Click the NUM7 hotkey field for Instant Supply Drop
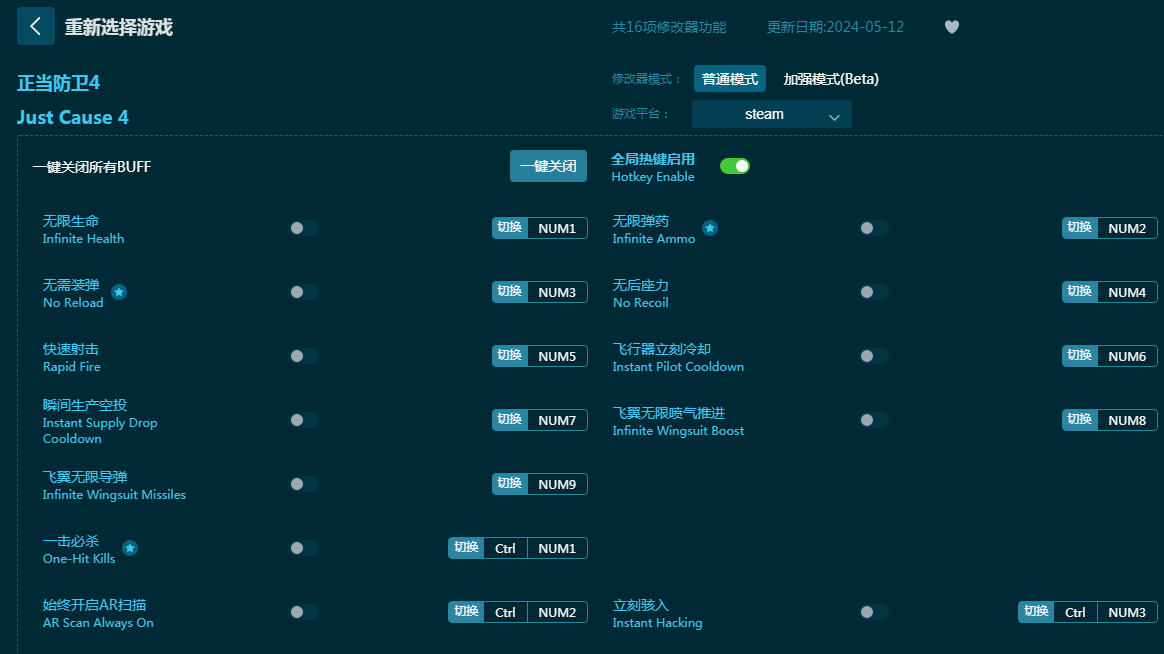The height and width of the screenshot is (654, 1164). point(558,420)
